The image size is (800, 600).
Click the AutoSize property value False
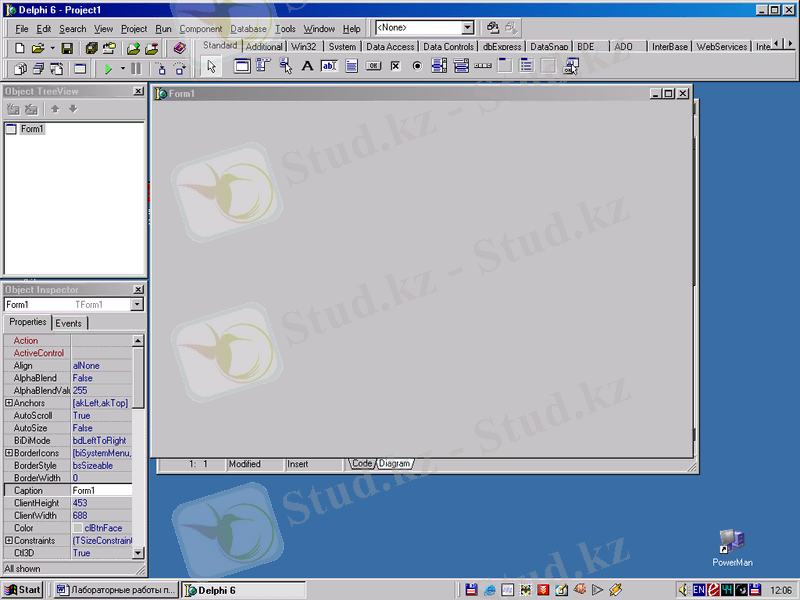tap(100, 428)
